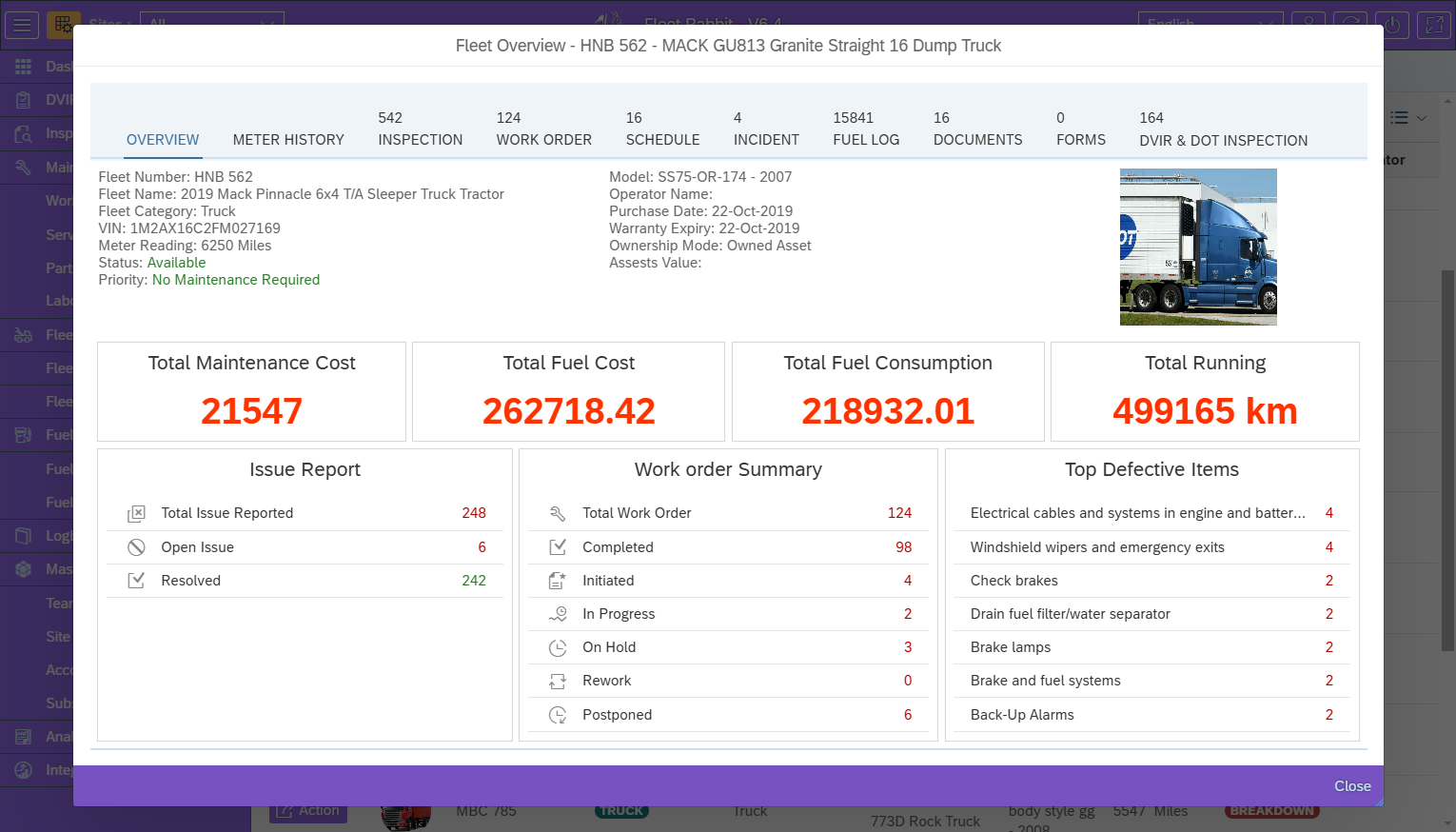Click the user profile icon in the header

tap(1308, 25)
